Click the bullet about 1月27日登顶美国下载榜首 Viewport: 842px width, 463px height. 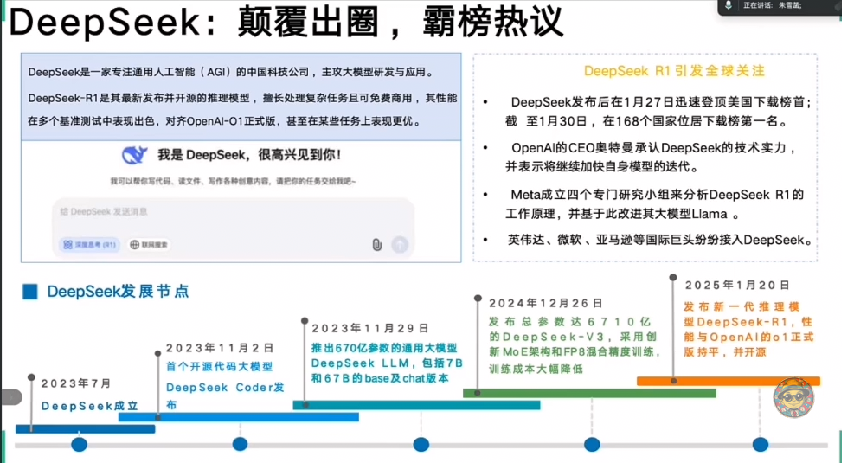pyautogui.click(x=658, y=112)
